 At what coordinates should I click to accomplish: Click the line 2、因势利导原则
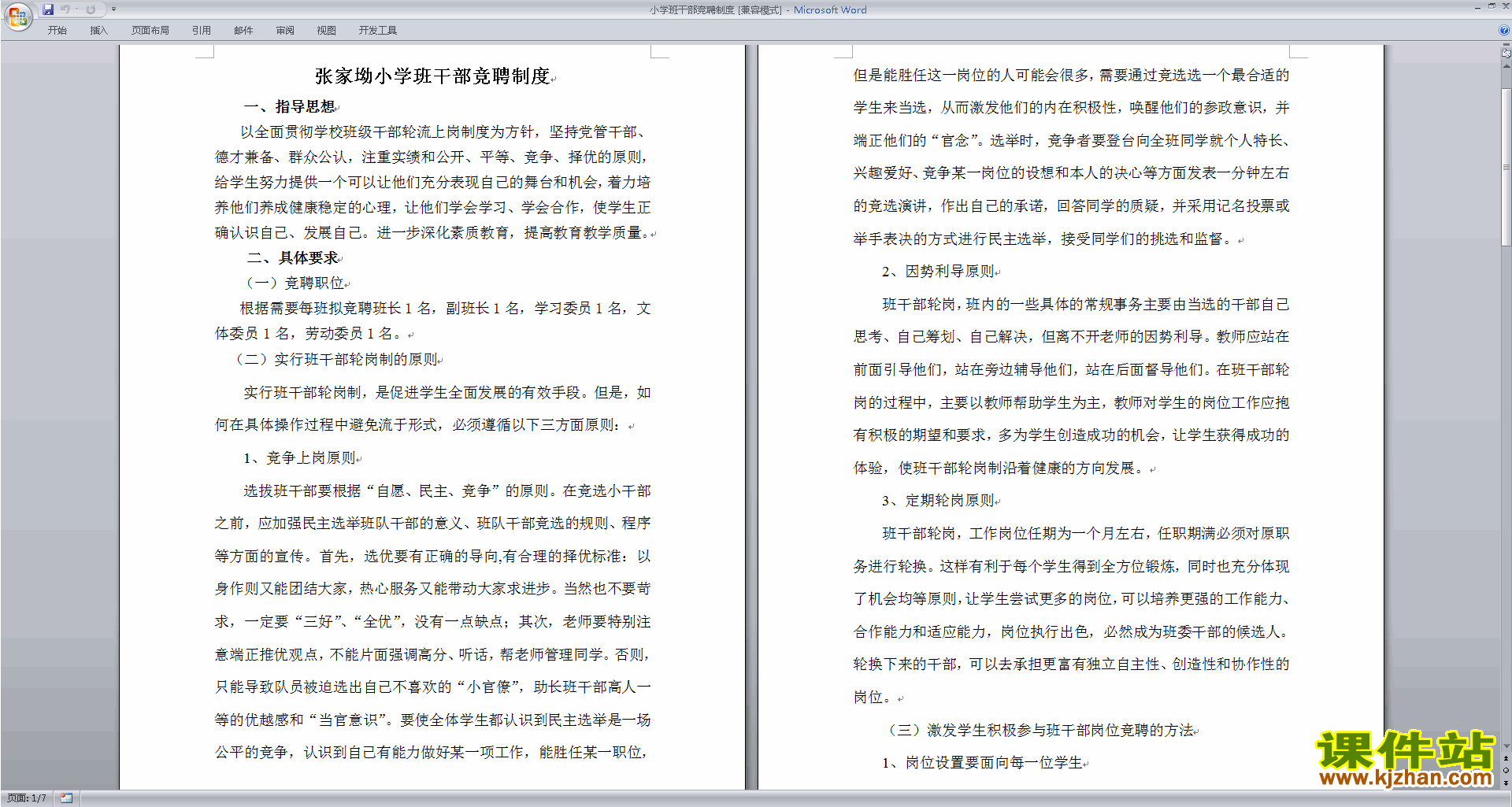coord(939,272)
